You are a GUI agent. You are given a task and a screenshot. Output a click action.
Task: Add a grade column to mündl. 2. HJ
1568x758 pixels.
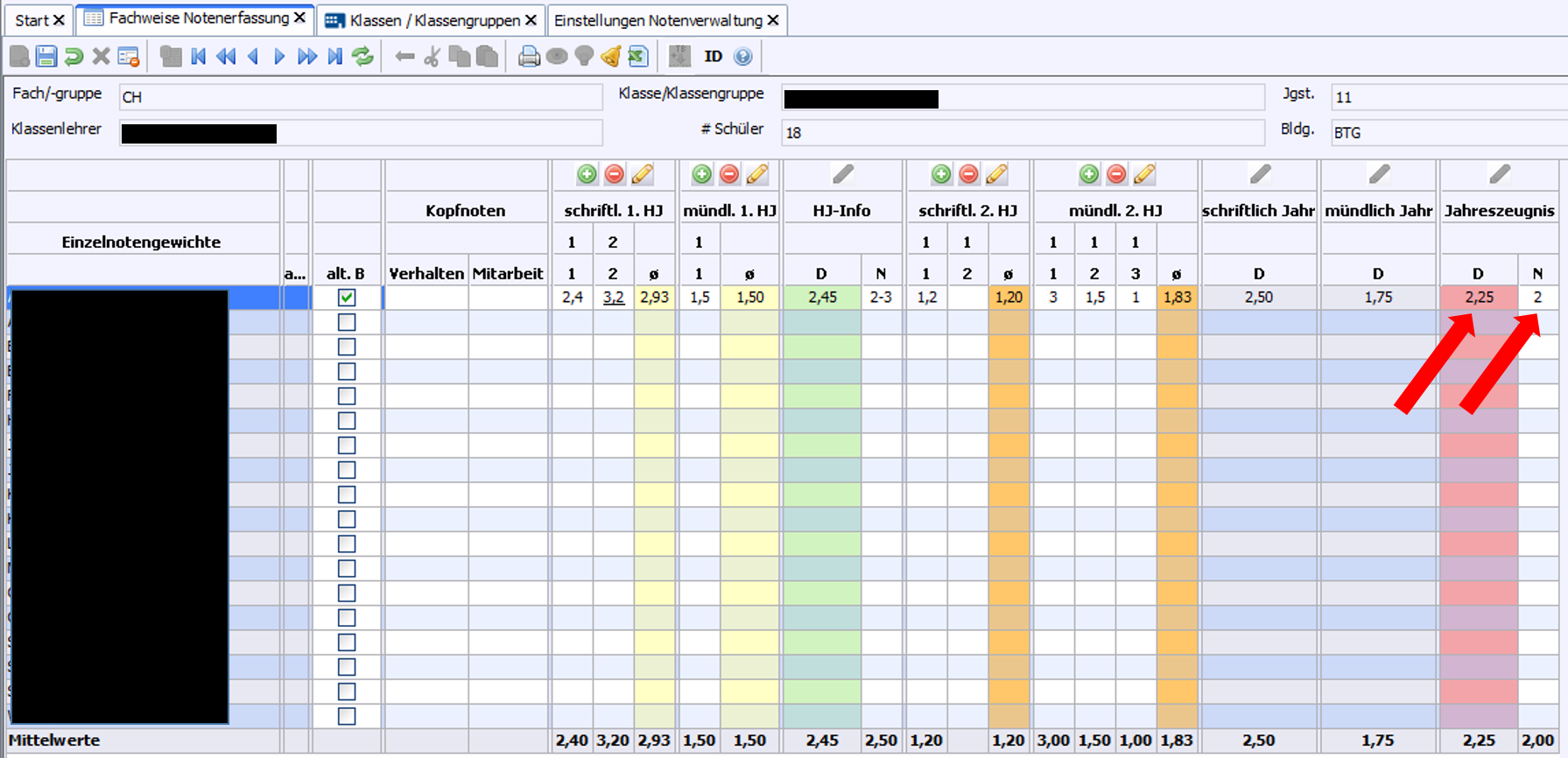pyautogui.click(x=1088, y=174)
